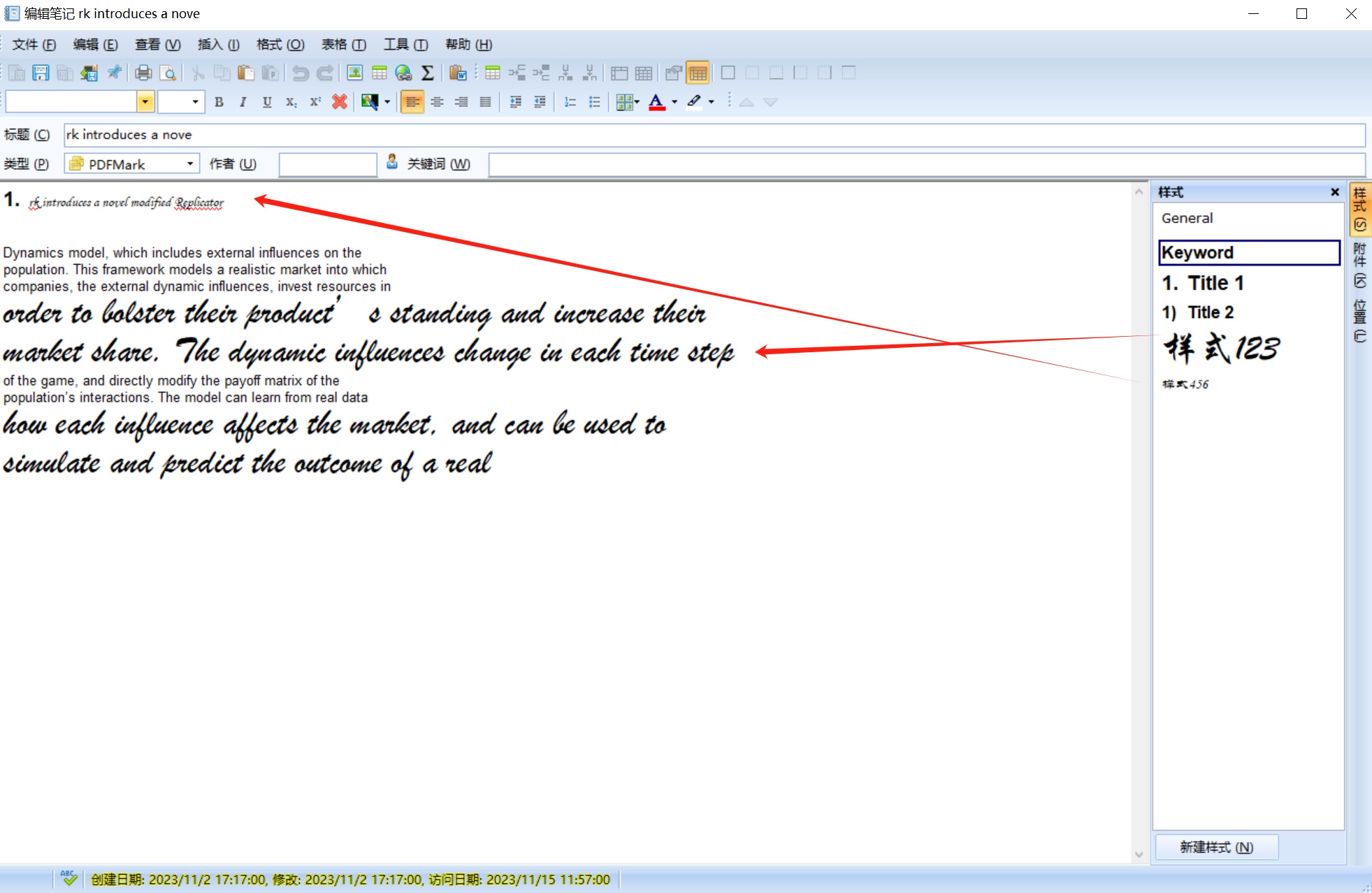Screen dimensions: 1372x893
Task: Click the table grid/borders icon in formatting bar
Action: 624,102
